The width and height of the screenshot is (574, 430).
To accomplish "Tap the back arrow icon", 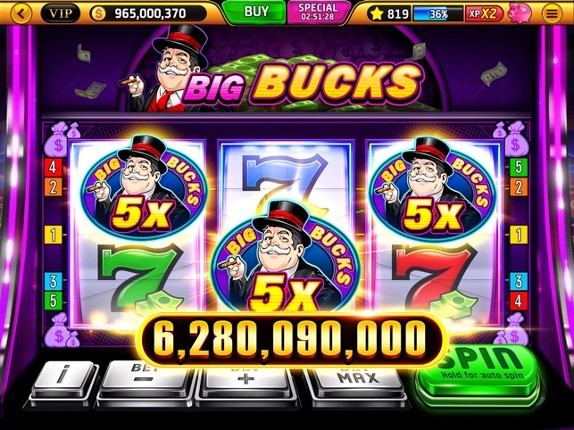I will (x=21, y=14).
